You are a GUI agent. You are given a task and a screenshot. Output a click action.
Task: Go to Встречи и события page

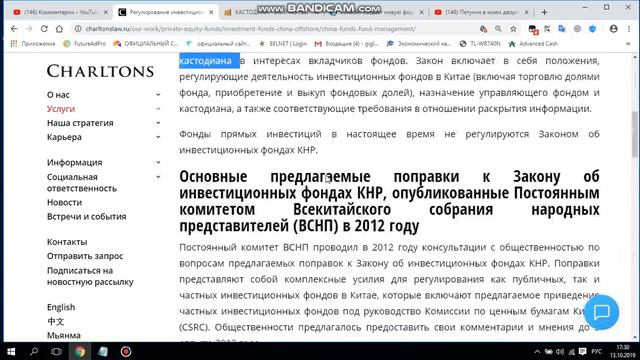pyautogui.click(x=87, y=217)
